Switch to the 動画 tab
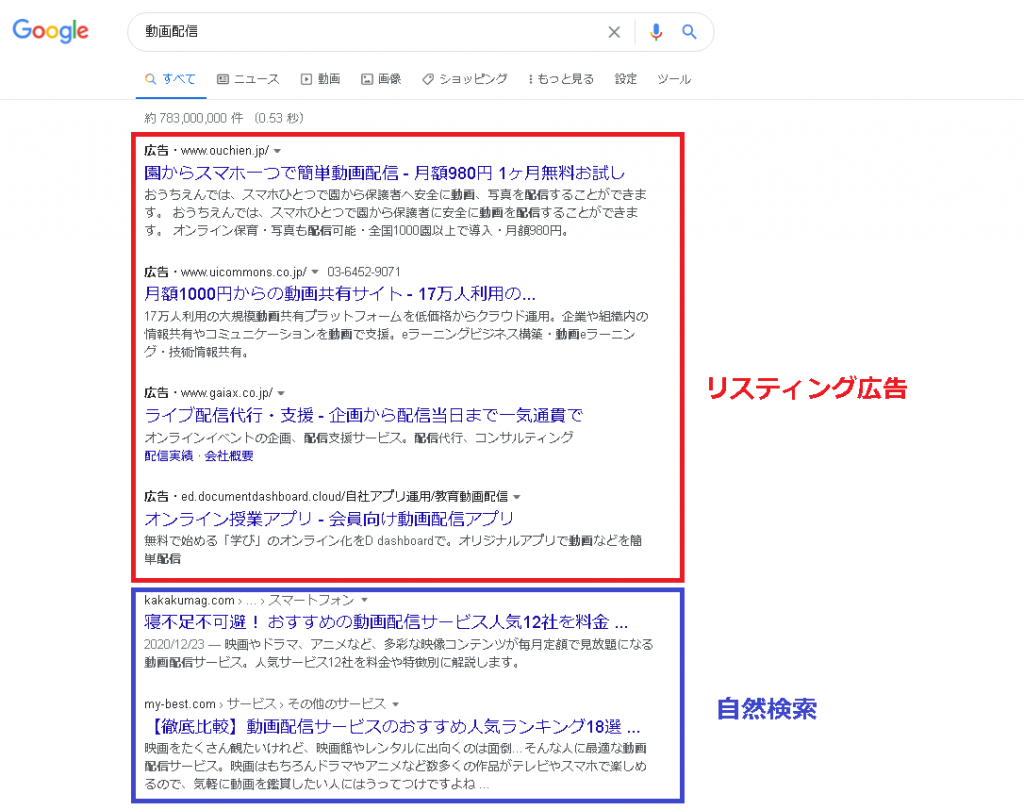 320,79
